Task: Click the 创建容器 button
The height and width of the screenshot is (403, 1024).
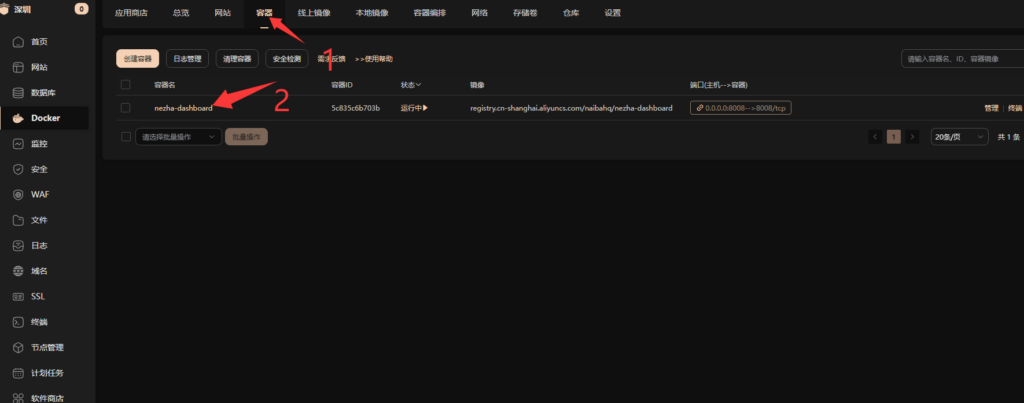Action: 138,59
